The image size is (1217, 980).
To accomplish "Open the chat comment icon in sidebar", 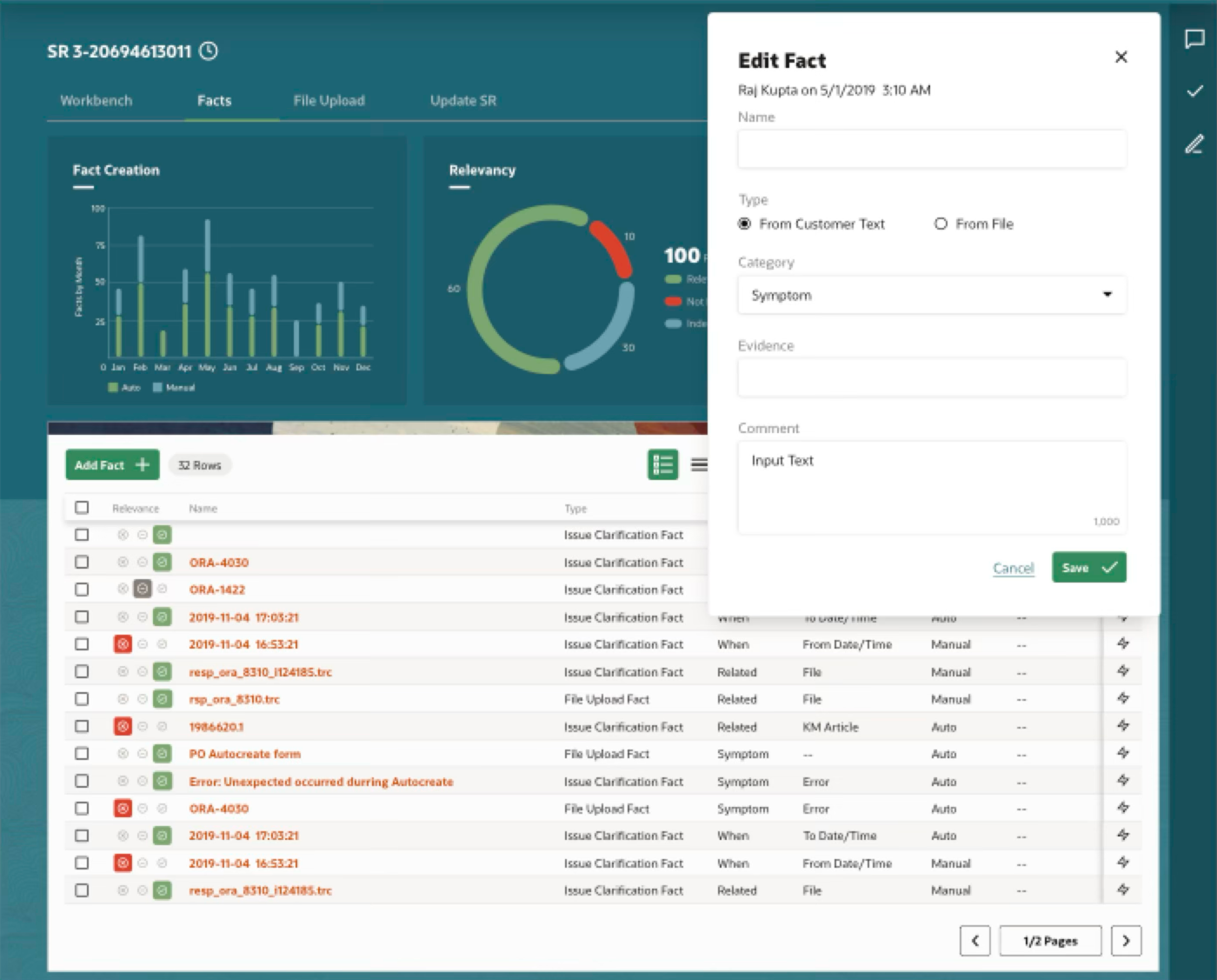I will tap(1195, 39).
